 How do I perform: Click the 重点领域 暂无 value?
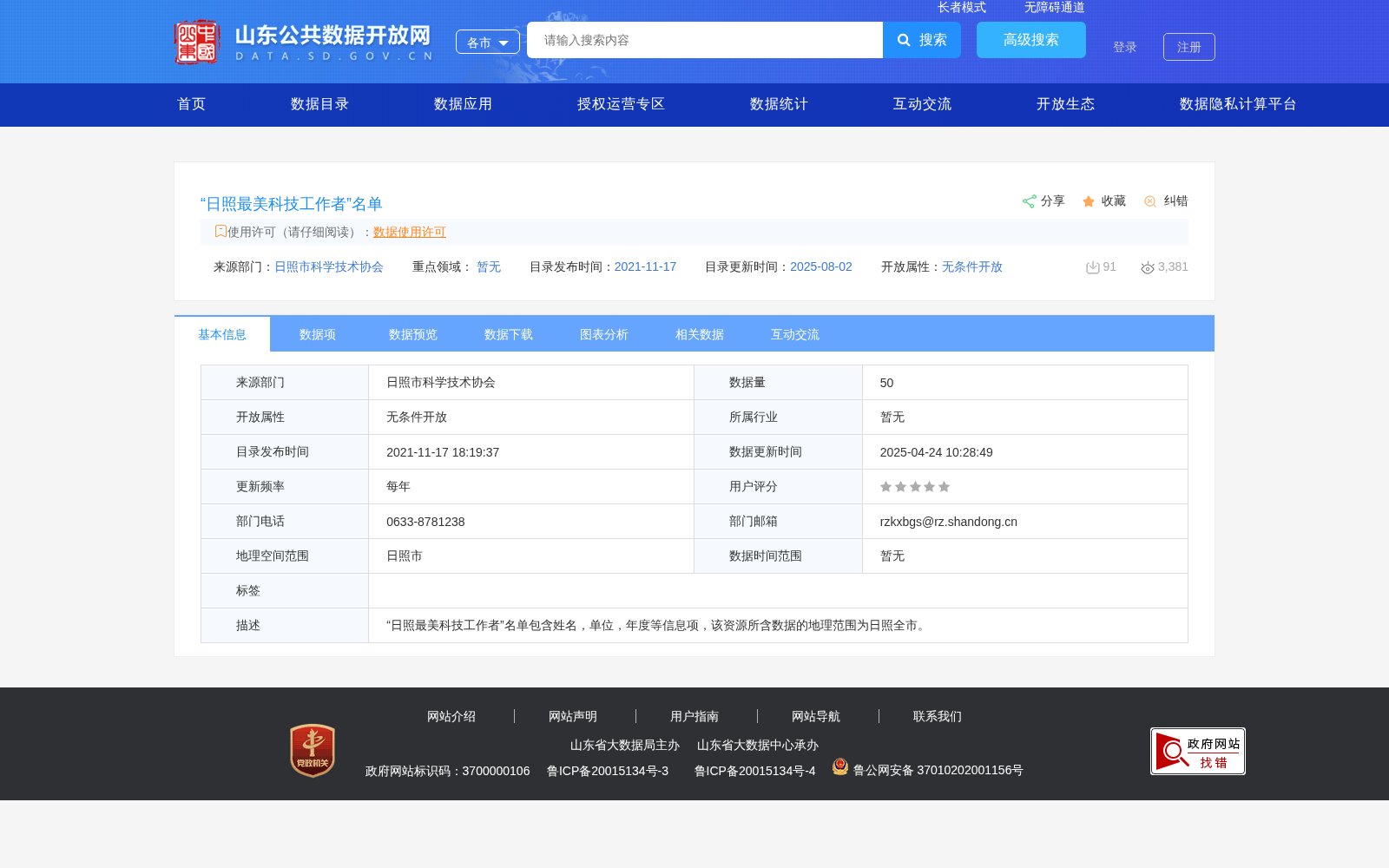pyautogui.click(x=489, y=266)
